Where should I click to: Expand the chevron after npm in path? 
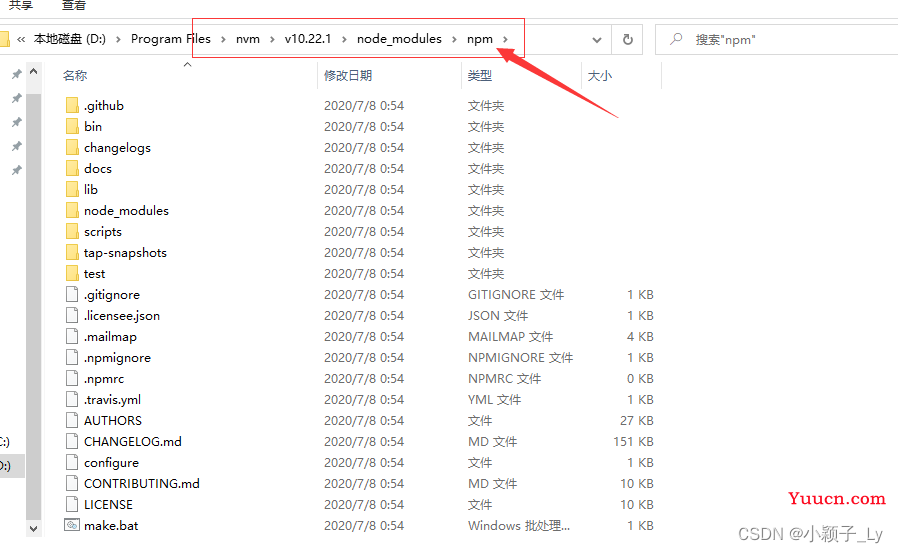tap(505, 39)
